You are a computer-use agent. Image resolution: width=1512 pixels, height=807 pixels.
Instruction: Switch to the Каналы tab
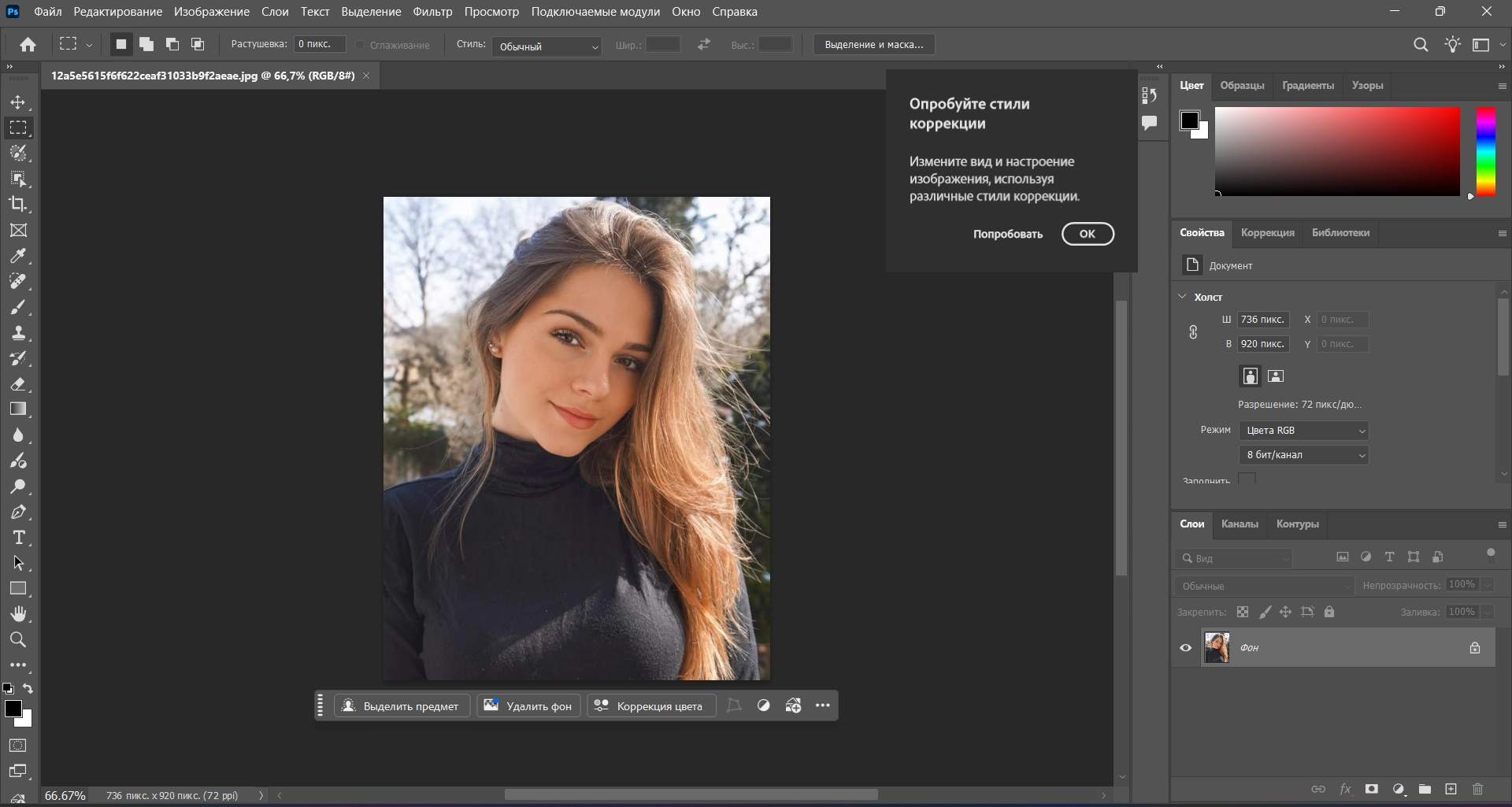pyautogui.click(x=1239, y=524)
